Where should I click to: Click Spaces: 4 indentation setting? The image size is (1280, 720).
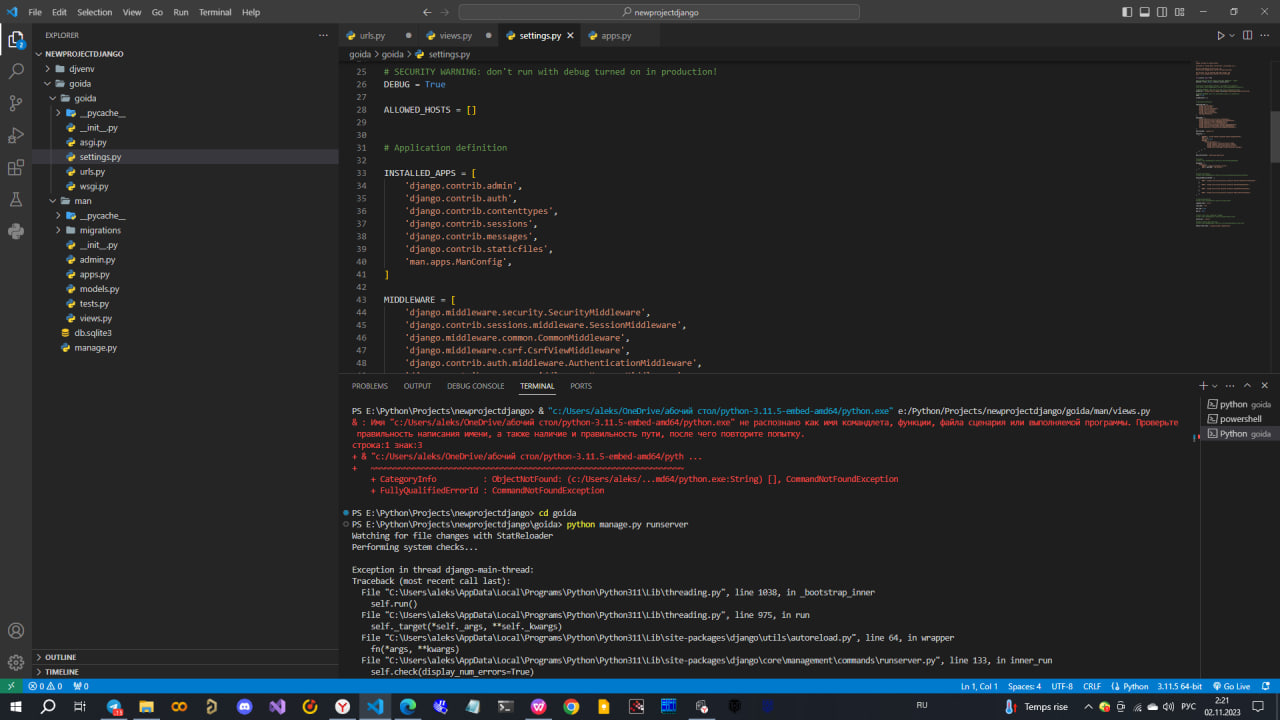click(x=1024, y=686)
